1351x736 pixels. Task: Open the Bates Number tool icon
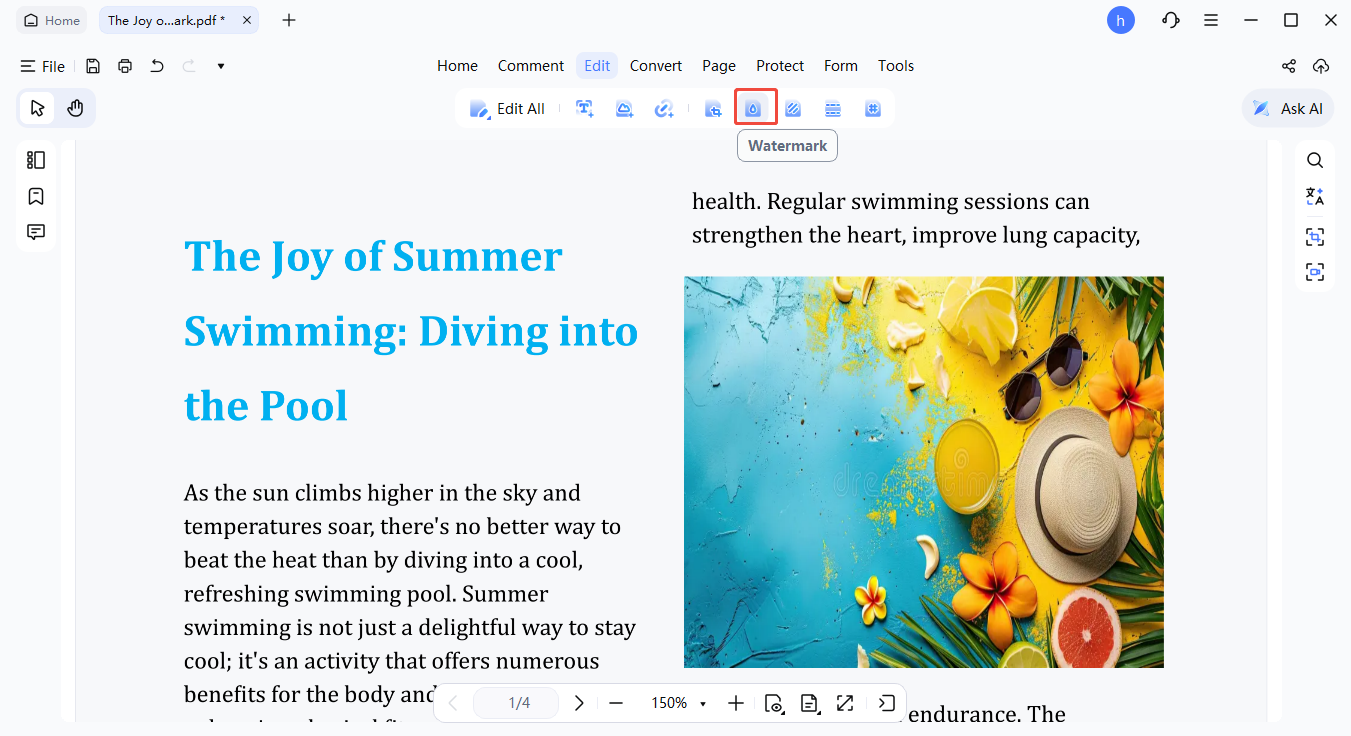pos(873,109)
